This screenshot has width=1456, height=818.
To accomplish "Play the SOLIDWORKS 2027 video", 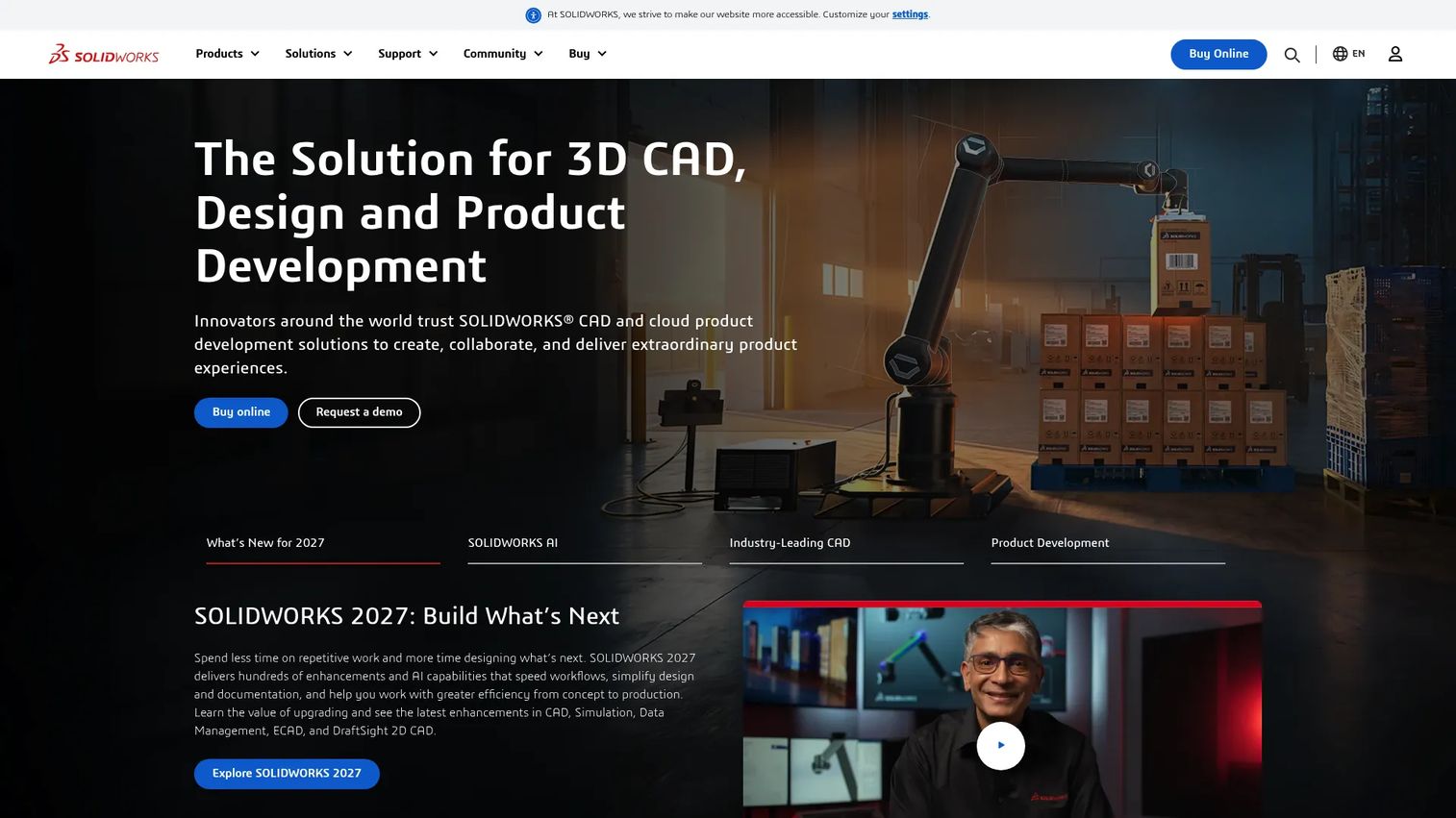I will tap(1000, 746).
